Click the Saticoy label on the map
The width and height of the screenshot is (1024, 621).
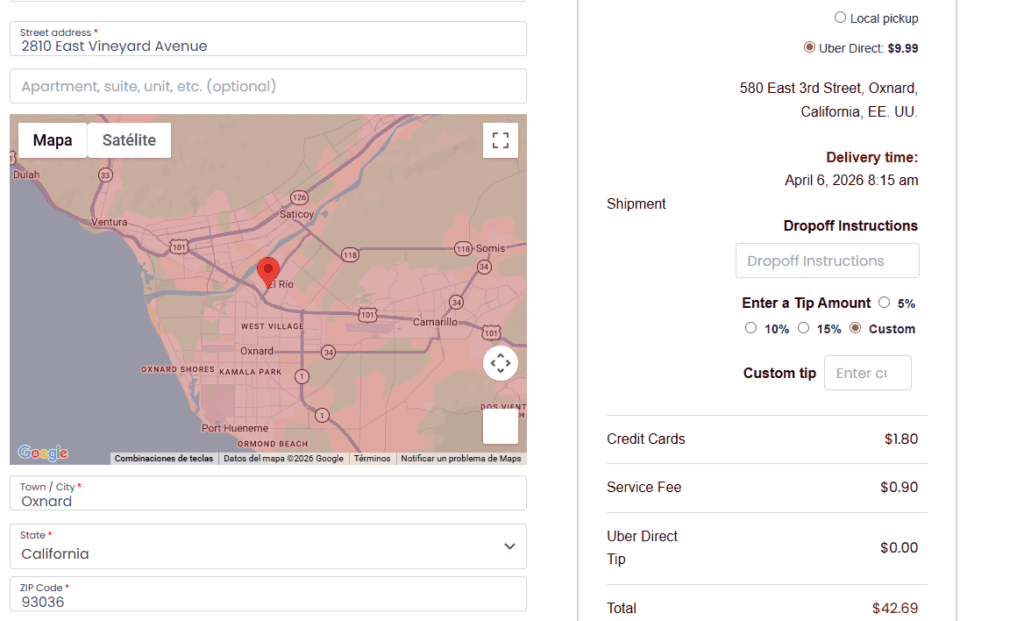tap(296, 214)
